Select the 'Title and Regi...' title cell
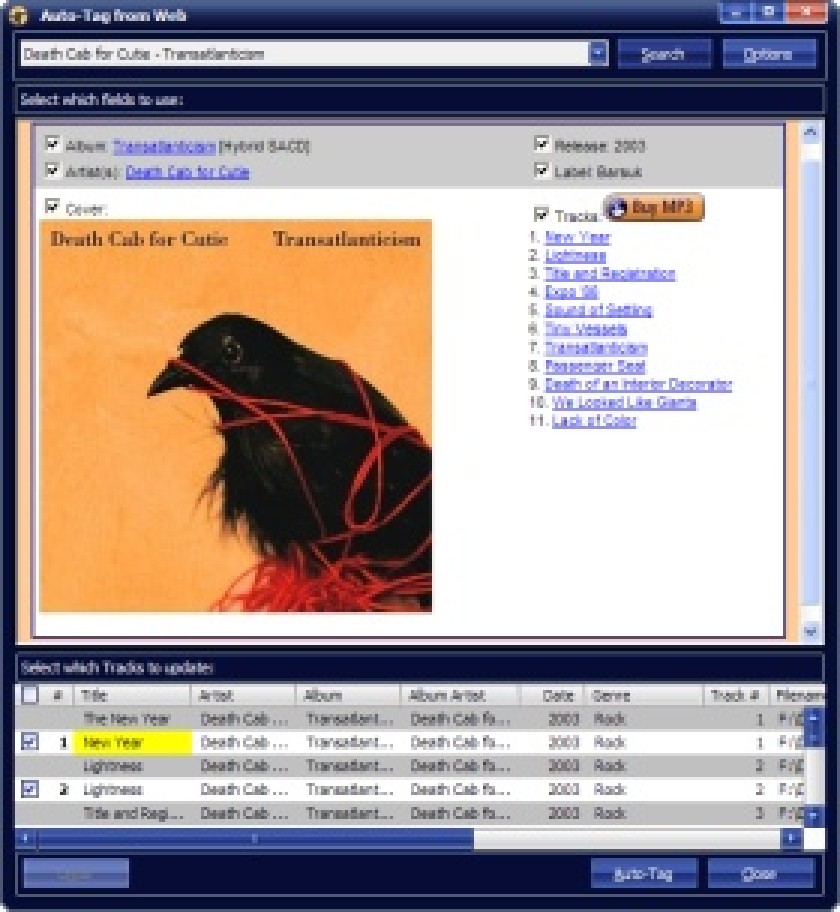Viewport: 840px width, 912px height. (133, 813)
